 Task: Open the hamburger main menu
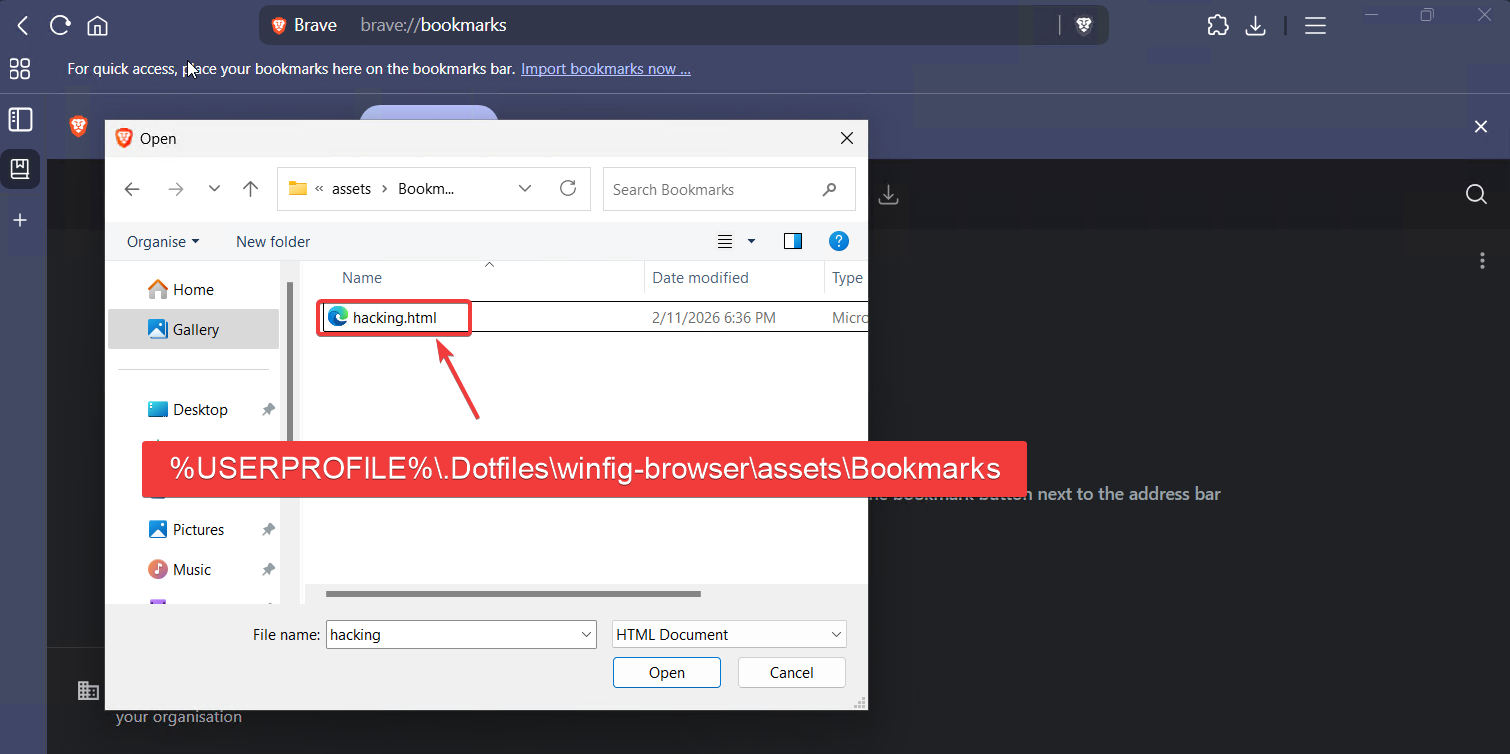[1315, 26]
